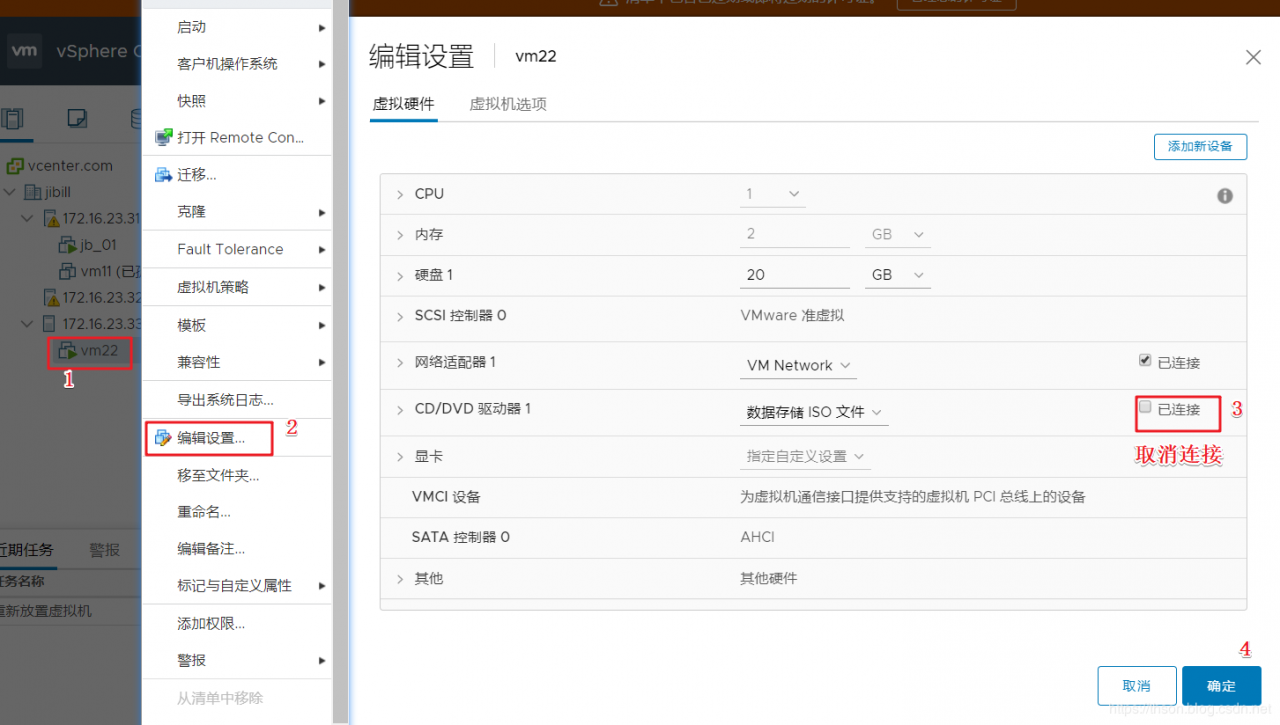Screen dimensions: 1280x725
Task: Click the Edit Settings menu icon
Action: pyautogui.click(x=163, y=438)
